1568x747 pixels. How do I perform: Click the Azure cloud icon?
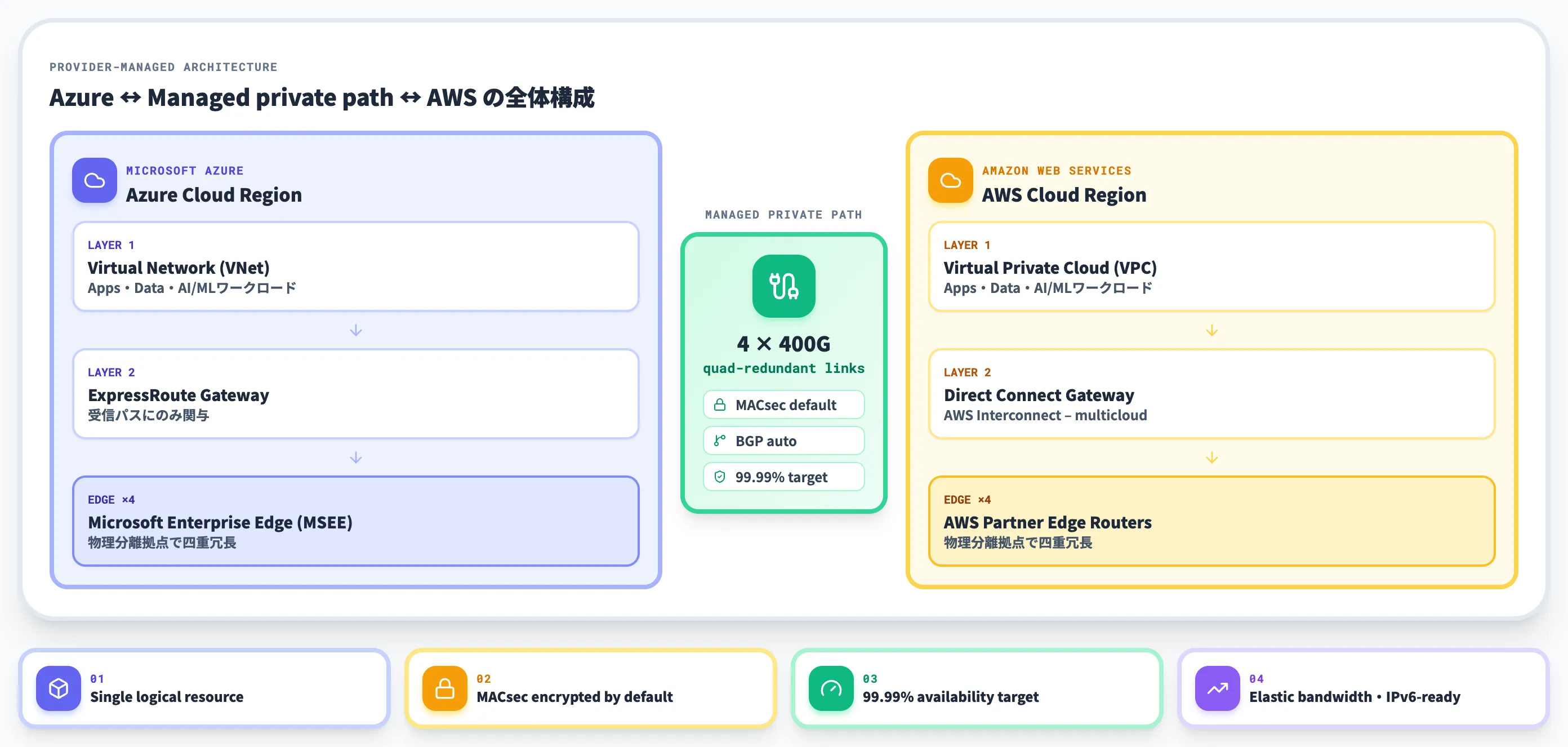click(x=95, y=181)
